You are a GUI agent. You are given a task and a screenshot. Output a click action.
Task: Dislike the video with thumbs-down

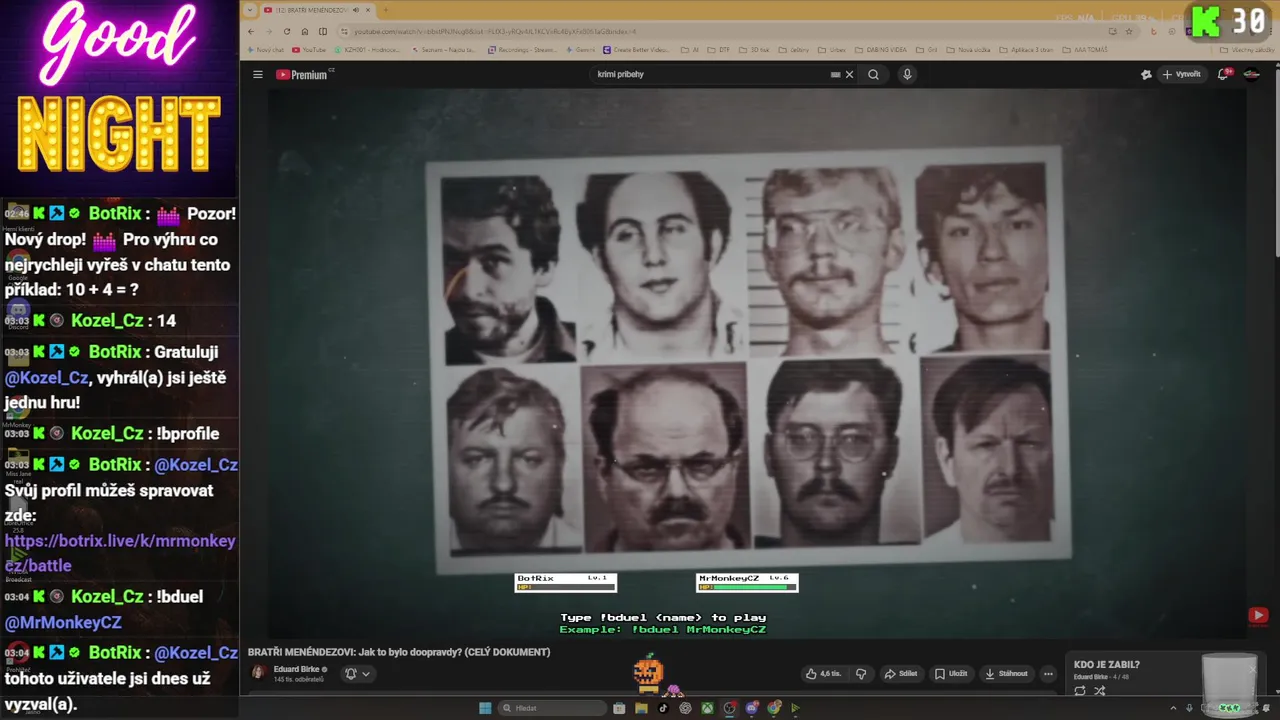861,674
